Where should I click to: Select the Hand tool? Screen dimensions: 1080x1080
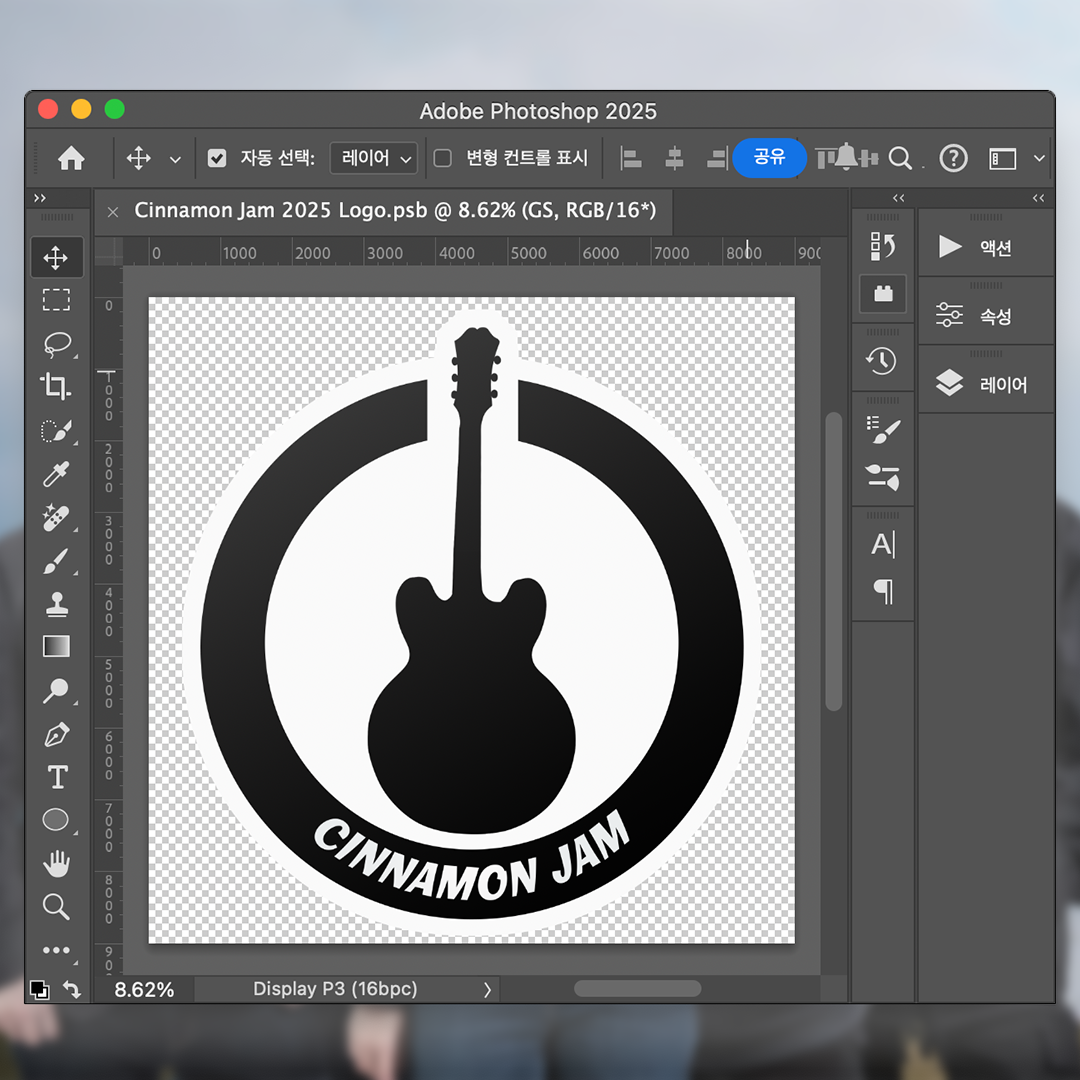point(56,863)
